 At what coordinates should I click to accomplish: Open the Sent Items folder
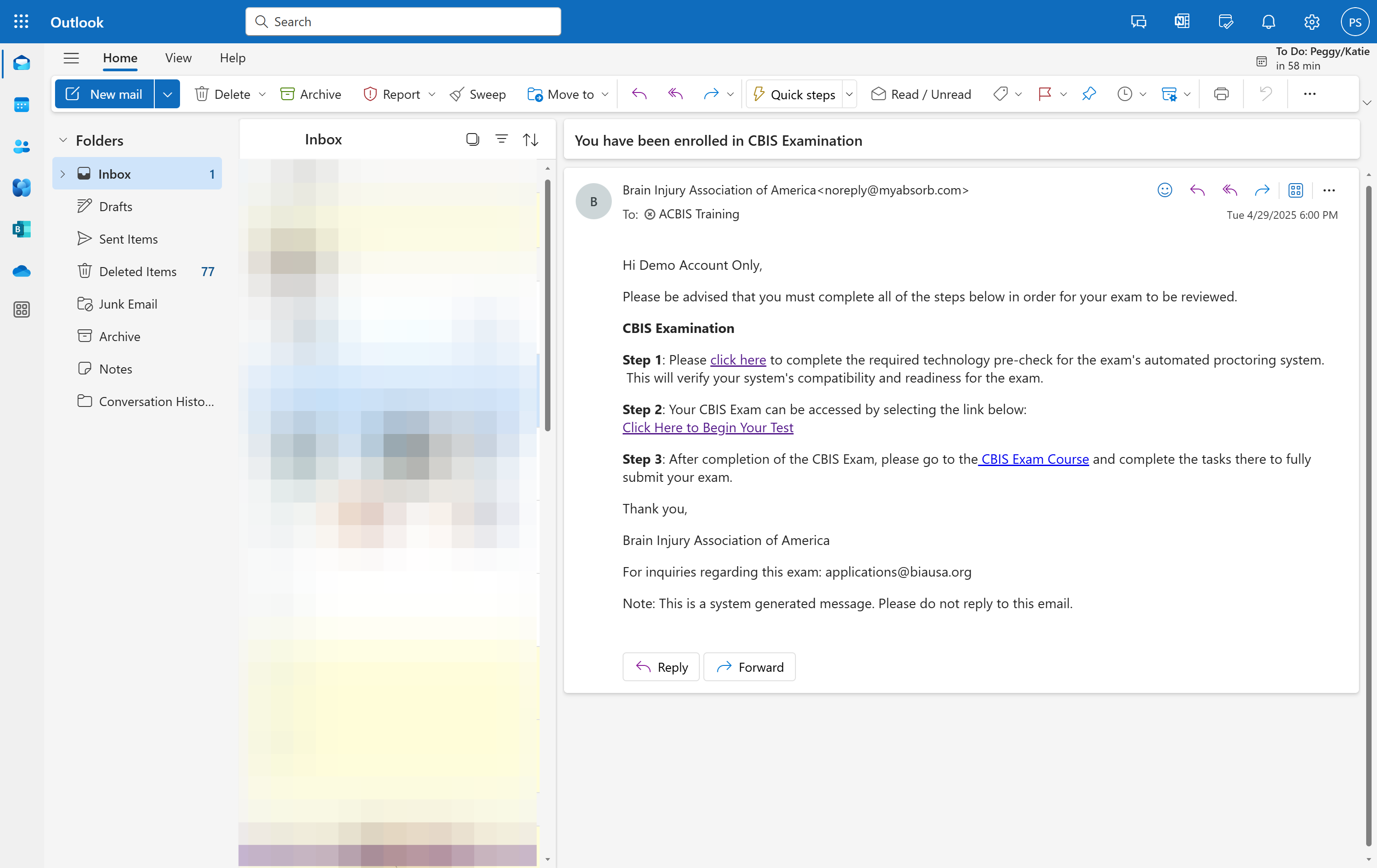[x=137, y=239]
